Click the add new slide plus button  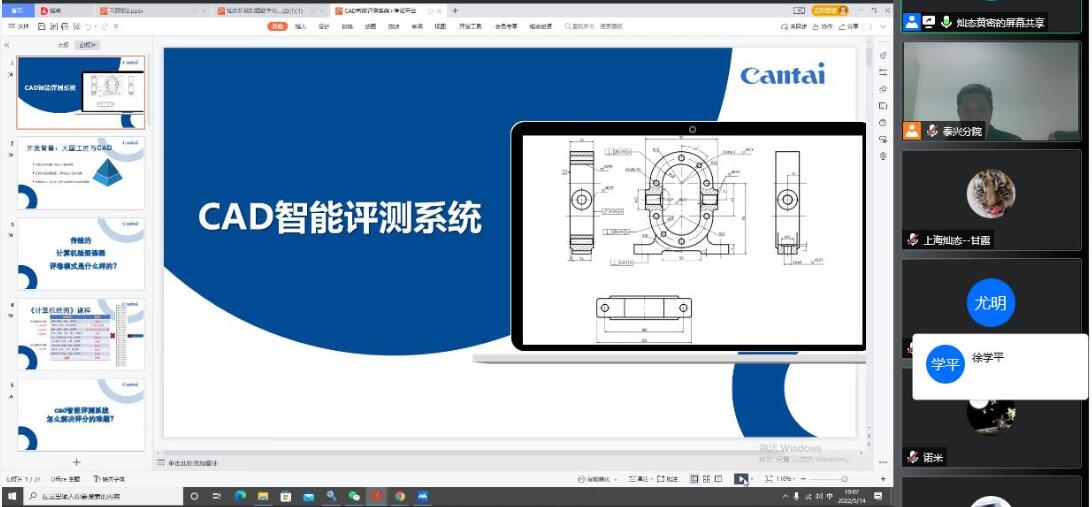(77, 462)
